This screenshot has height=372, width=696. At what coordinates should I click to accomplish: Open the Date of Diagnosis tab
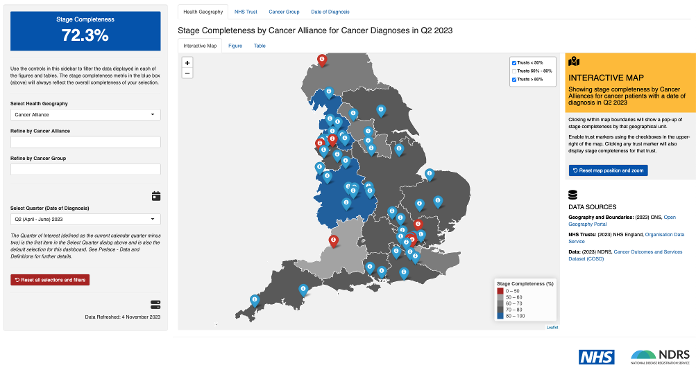(330, 12)
